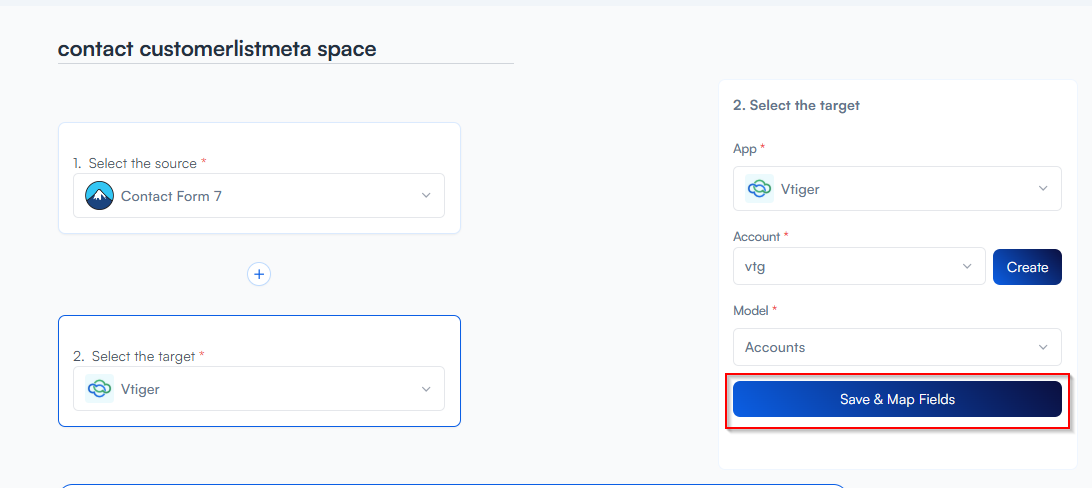Click the Accounts model selection
Screen dimensions: 1092x488
point(775,347)
